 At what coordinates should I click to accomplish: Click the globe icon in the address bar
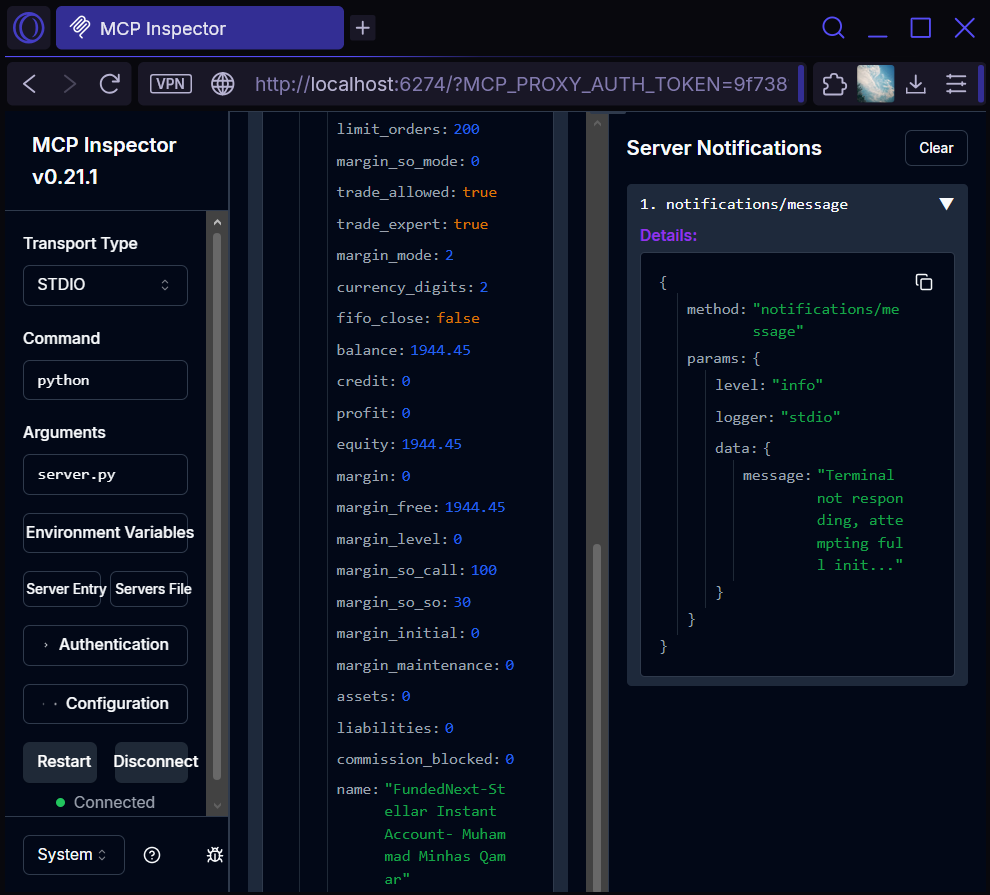222,84
